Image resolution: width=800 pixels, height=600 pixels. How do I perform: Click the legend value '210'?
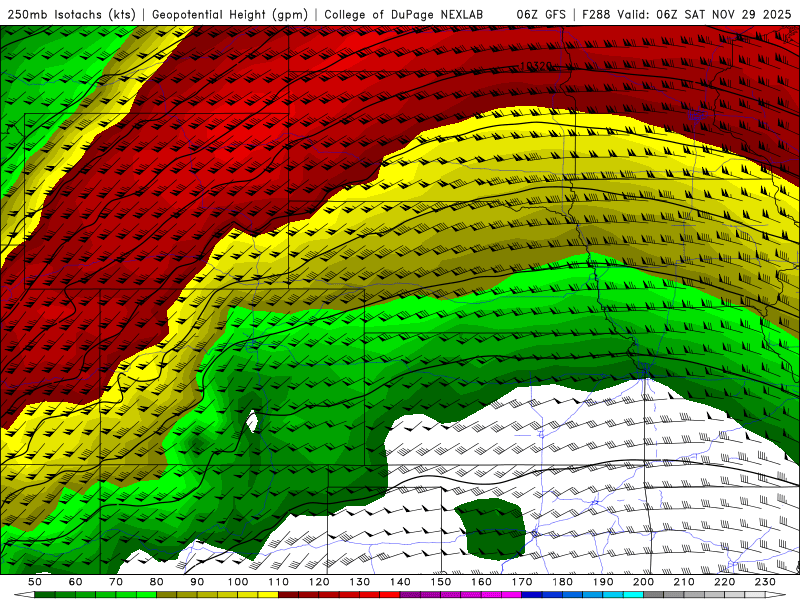tap(684, 582)
